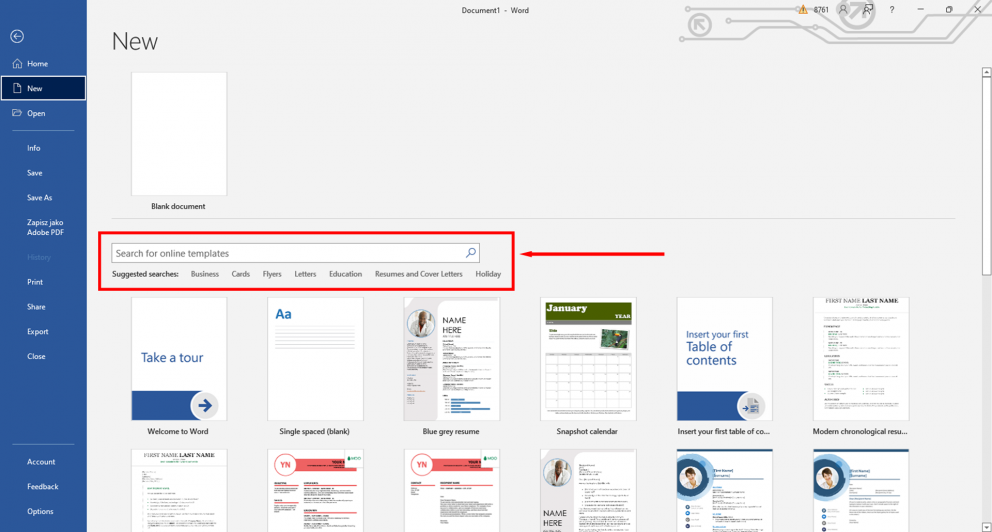Click the vertical scrollbar thumb

986,176
